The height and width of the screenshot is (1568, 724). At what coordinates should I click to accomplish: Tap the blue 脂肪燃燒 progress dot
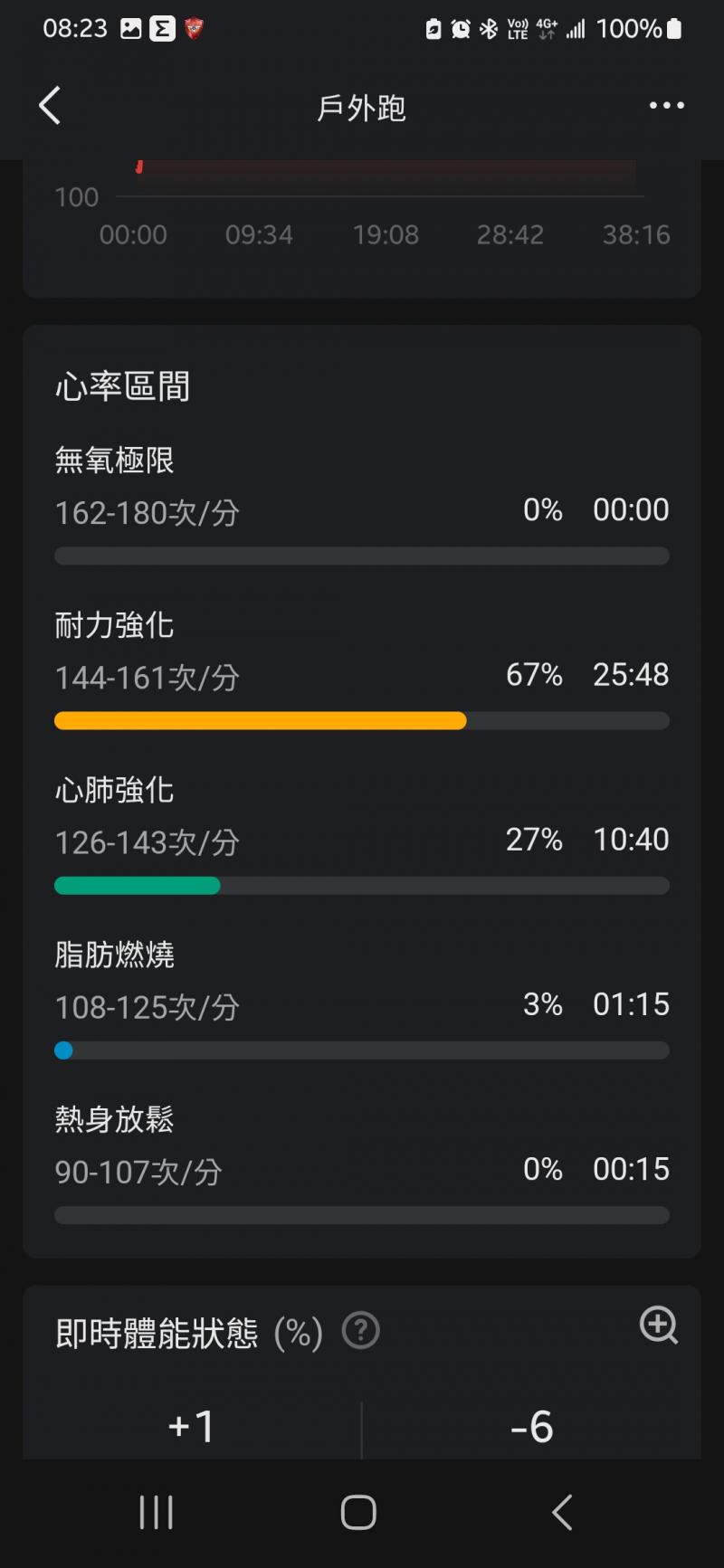(63, 1050)
